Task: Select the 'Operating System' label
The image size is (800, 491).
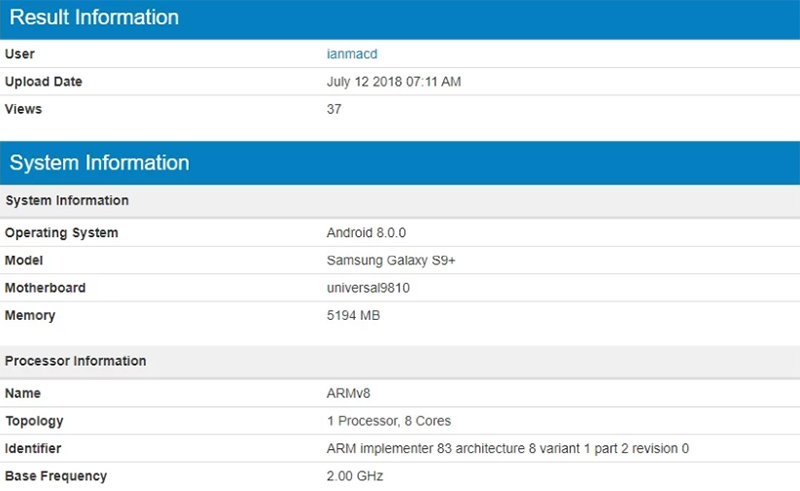Action: point(62,233)
